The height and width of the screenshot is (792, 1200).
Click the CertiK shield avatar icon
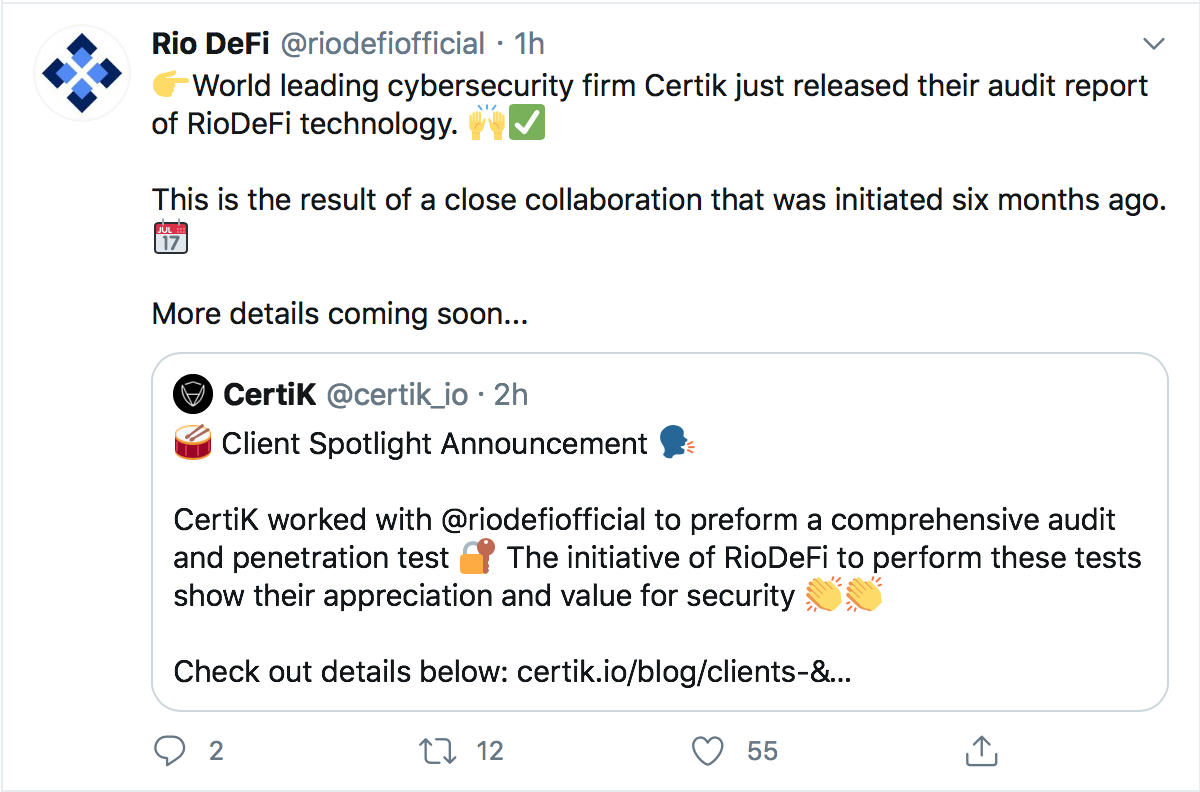click(192, 395)
